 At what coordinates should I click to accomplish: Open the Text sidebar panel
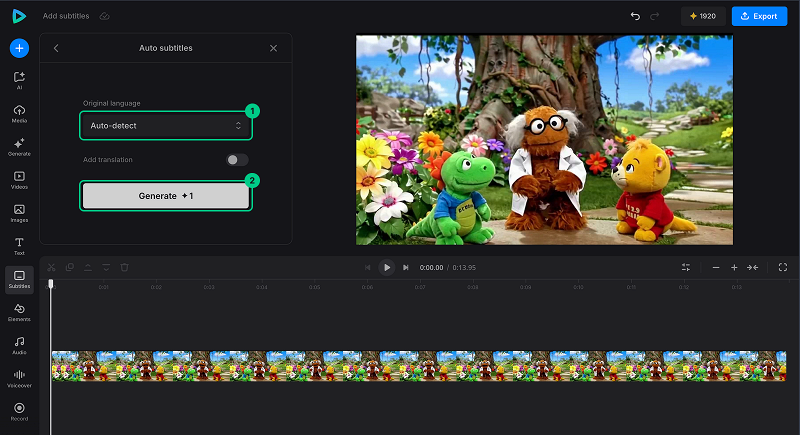point(19,246)
